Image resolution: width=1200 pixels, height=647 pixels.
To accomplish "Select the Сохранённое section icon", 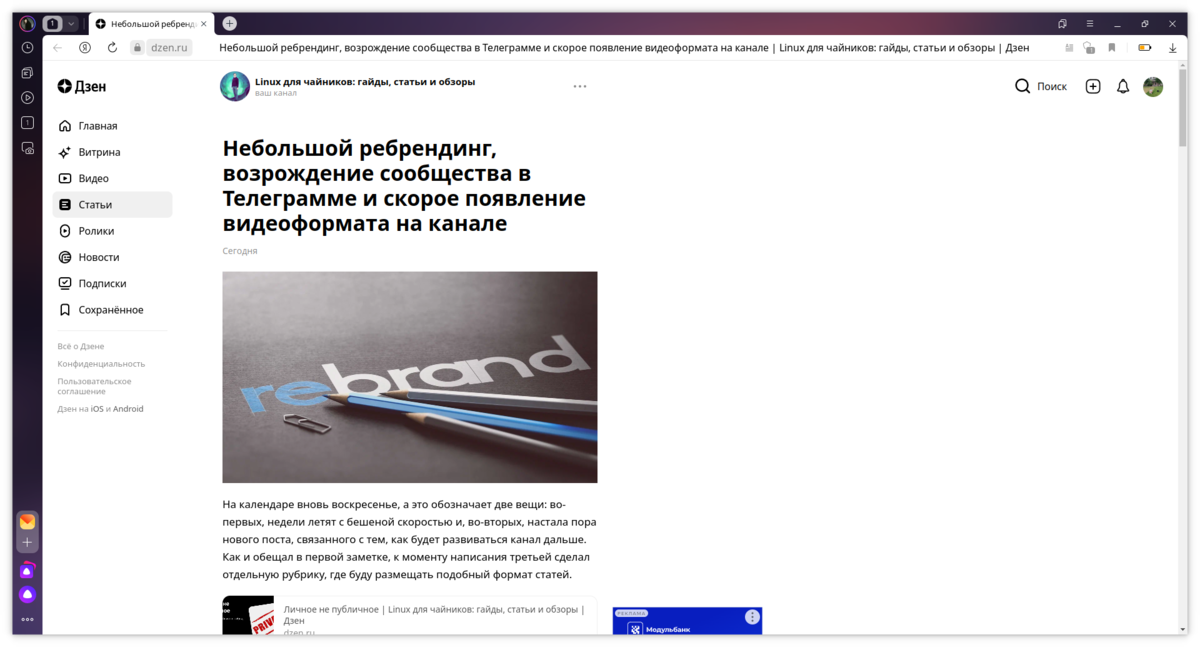I will point(67,309).
